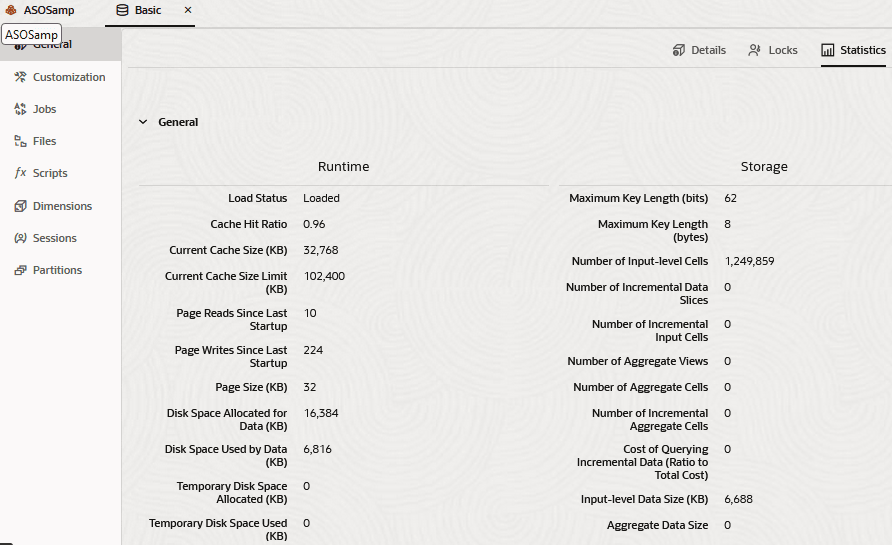892x545 pixels.
Task: Click the Partitions icon
Action: [x=20, y=270]
